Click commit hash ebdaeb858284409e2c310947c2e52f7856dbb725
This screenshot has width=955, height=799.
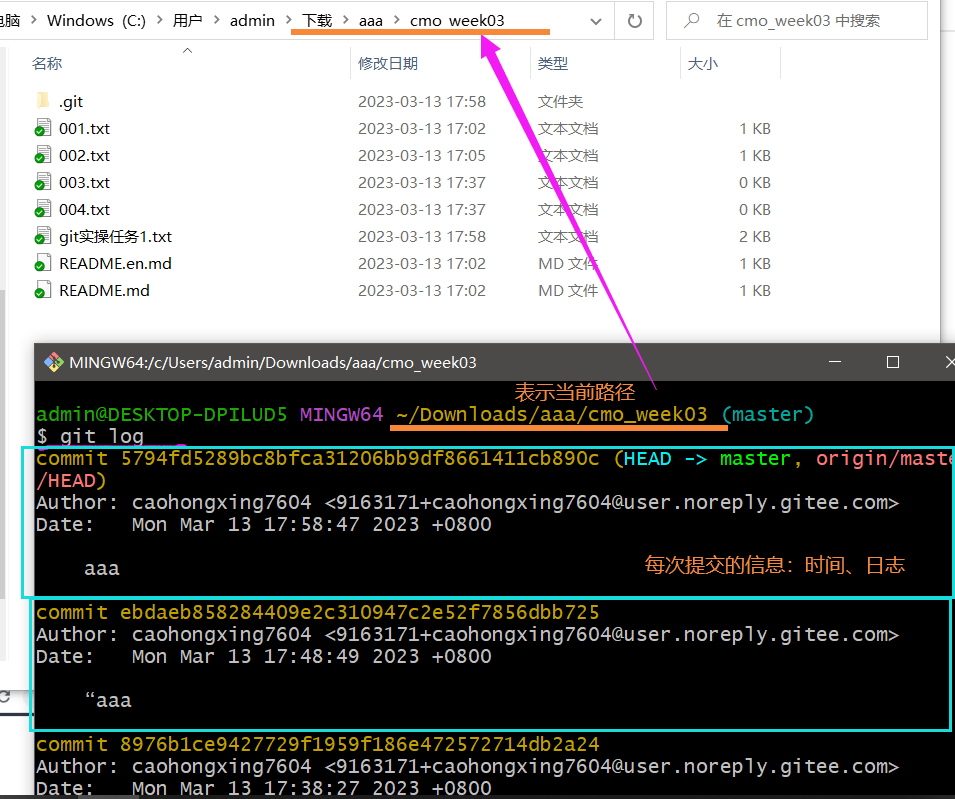coord(360,612)
